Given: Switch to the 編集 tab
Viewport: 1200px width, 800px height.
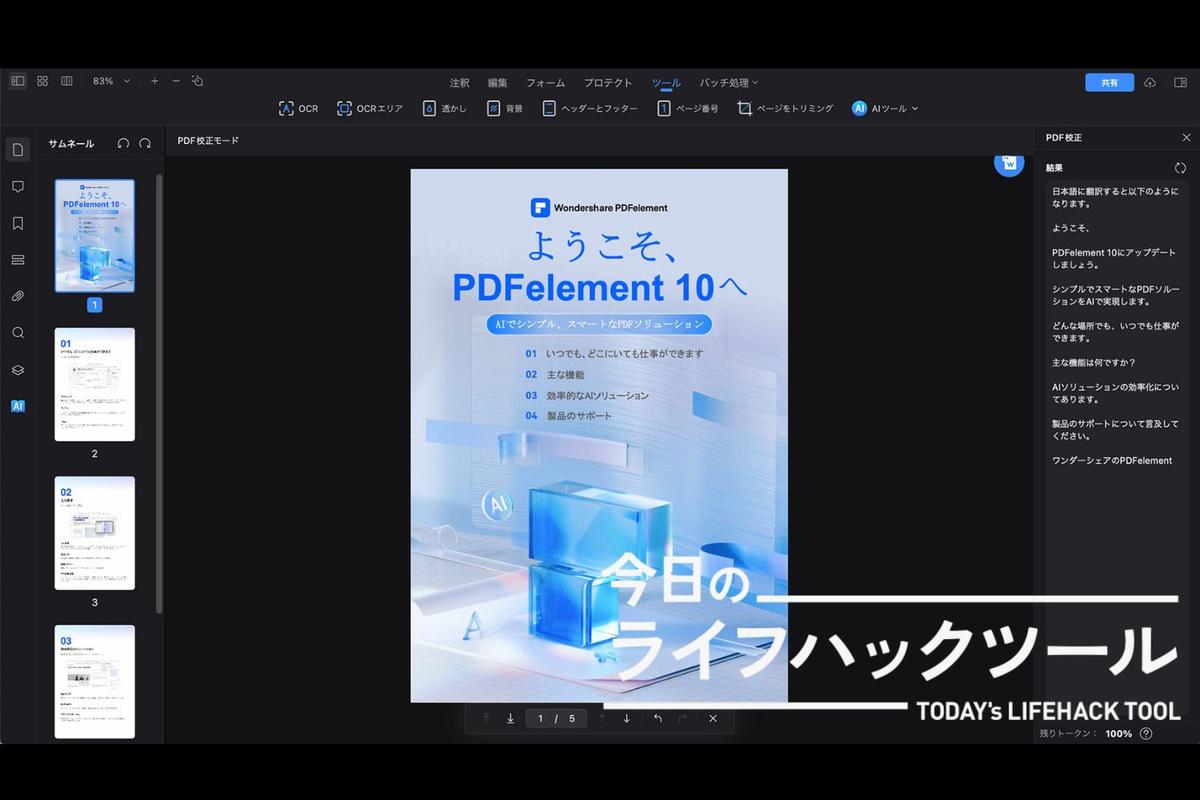Looking at the screenshot, I should tap(497, 82).
